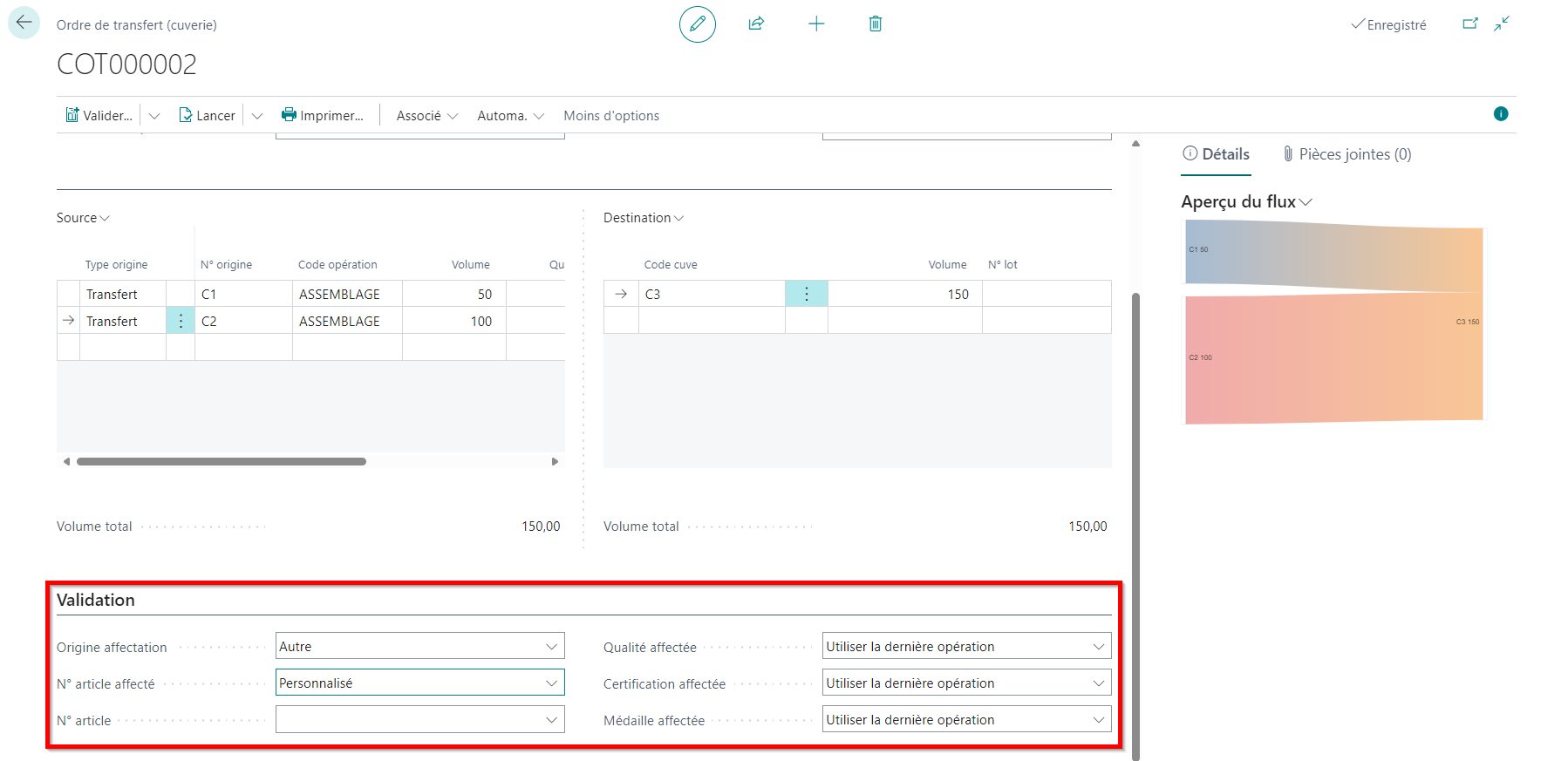Click the Source grid horizontal scrollbar

pyautogui.click(x=222, y=461)
